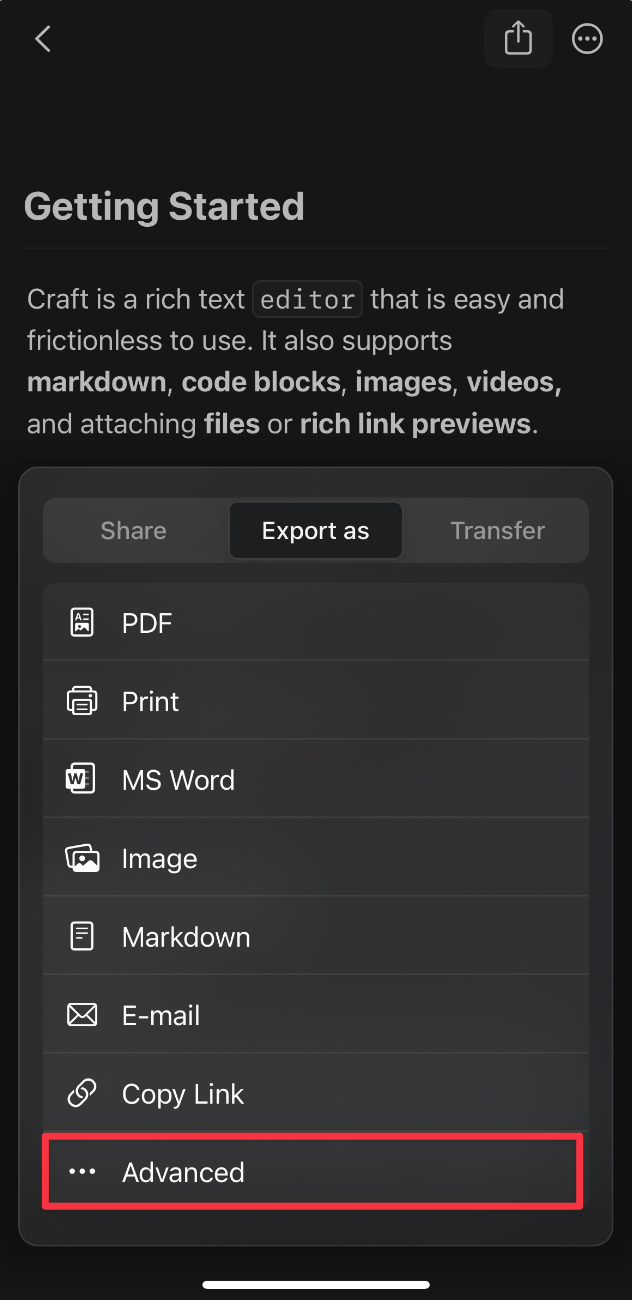This screenshot has width=632, height=1300.
Task: Switch to the Share tab
Action: point(133,530)
